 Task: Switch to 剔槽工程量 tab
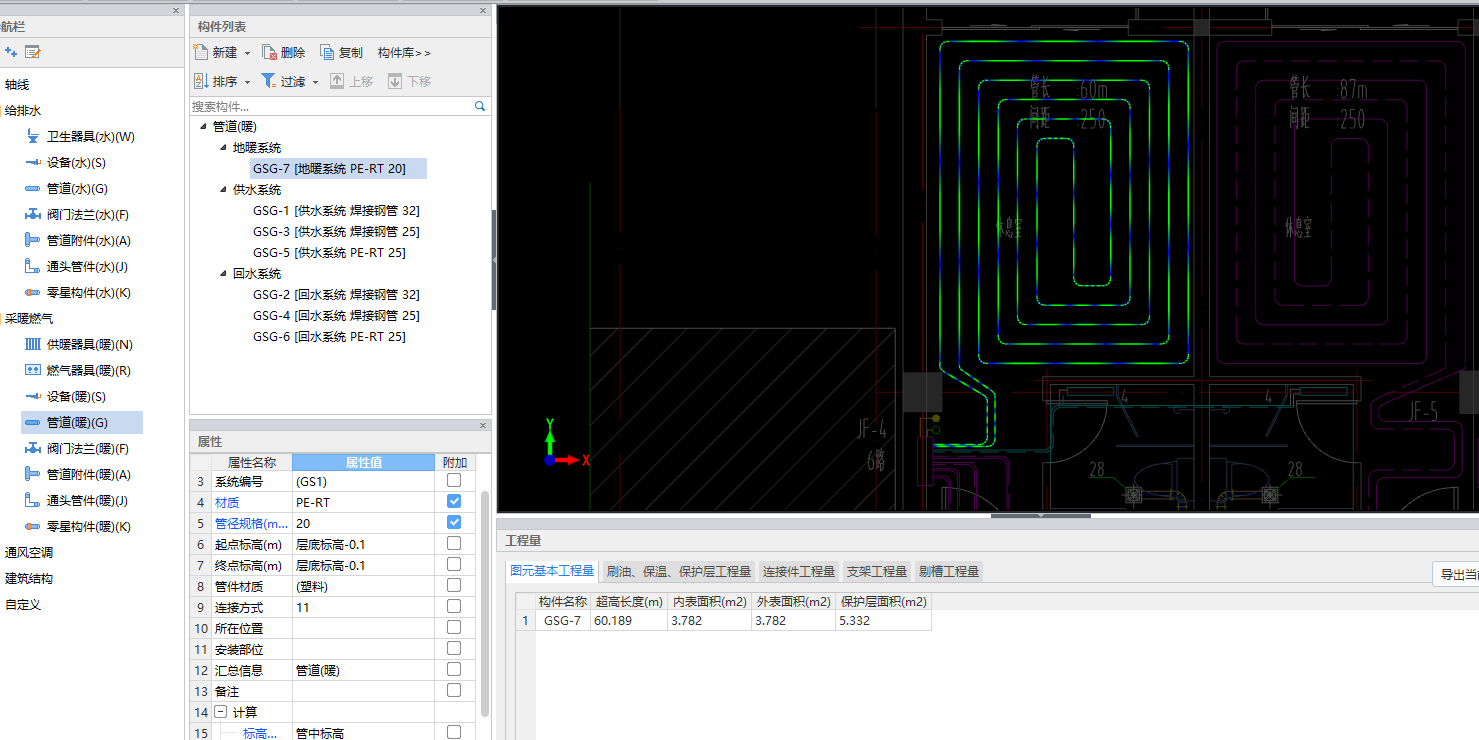pyautogui.click(x=949, y=571)
